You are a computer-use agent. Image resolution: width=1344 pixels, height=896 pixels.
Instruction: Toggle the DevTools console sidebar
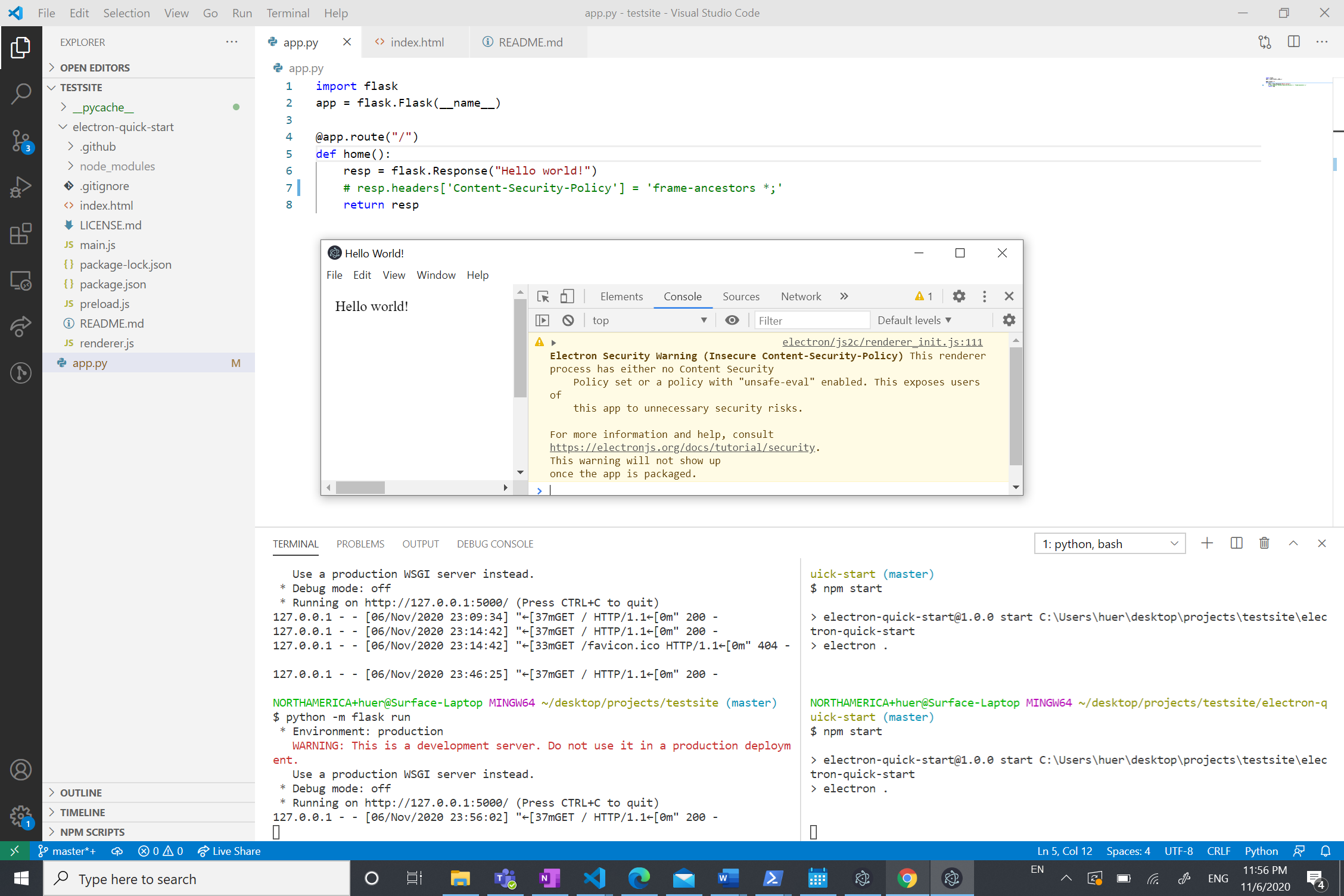pyautogui.click(x=542, y=321)
